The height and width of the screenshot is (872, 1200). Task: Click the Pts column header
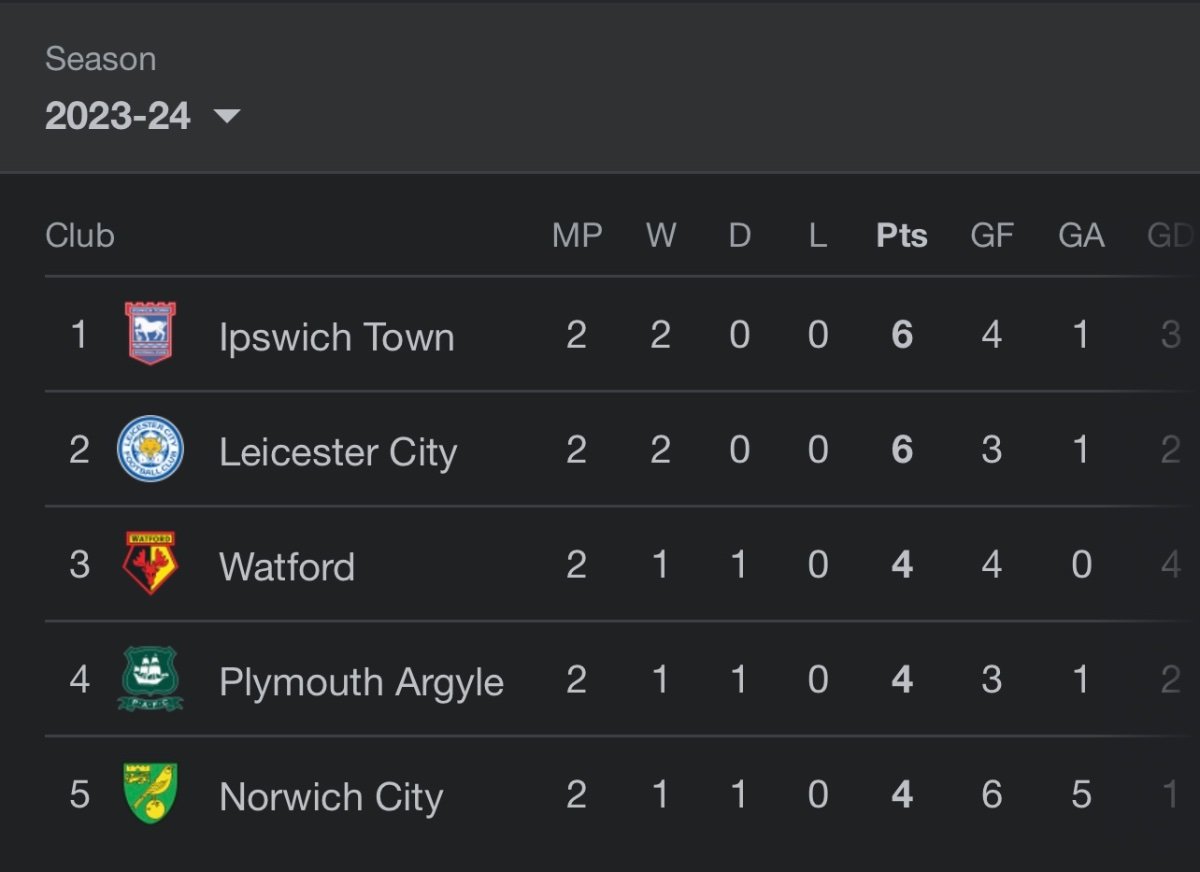pyautogui.click(x=902, y=236)
